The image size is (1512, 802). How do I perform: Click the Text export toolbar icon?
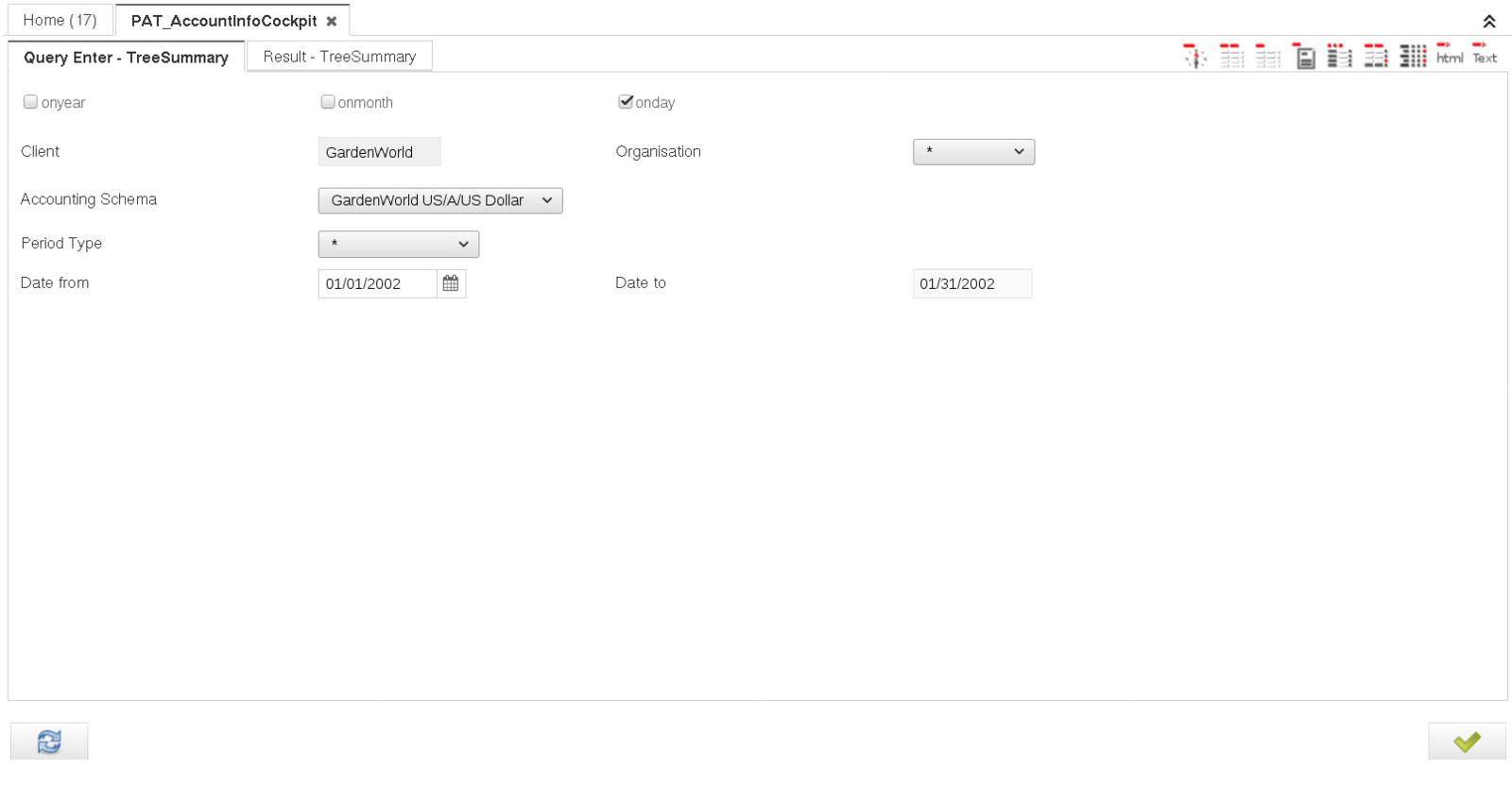1485,56
